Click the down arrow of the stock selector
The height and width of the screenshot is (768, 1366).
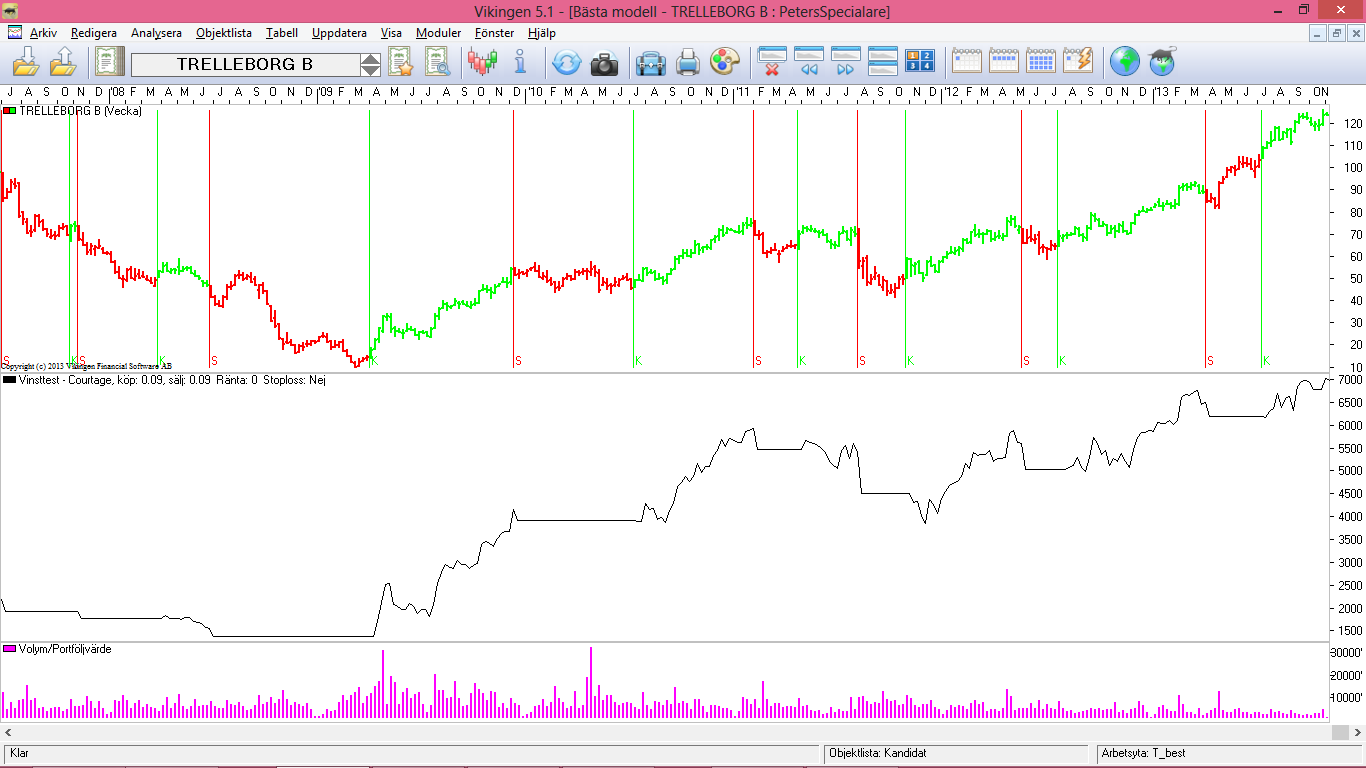coord(370,70)
